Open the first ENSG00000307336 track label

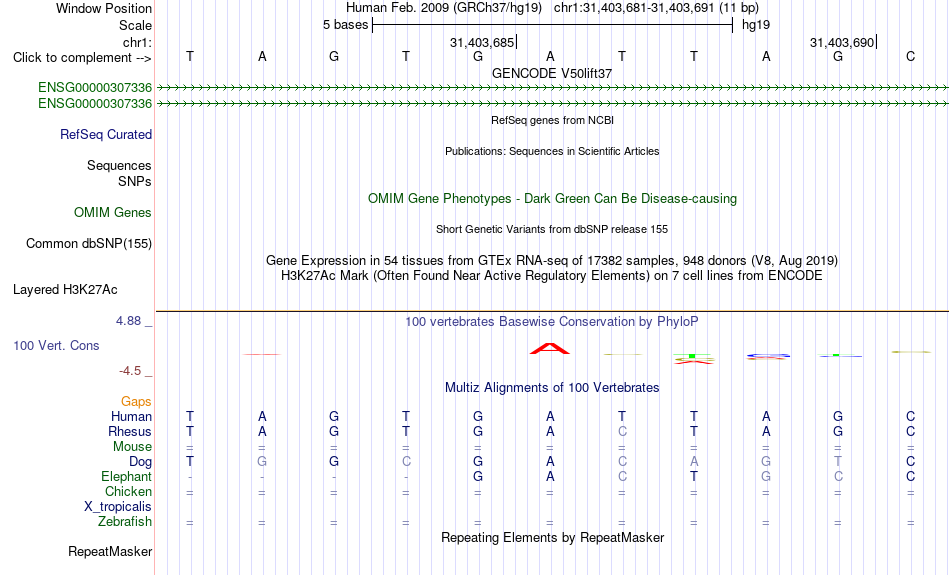coord(95,87)
